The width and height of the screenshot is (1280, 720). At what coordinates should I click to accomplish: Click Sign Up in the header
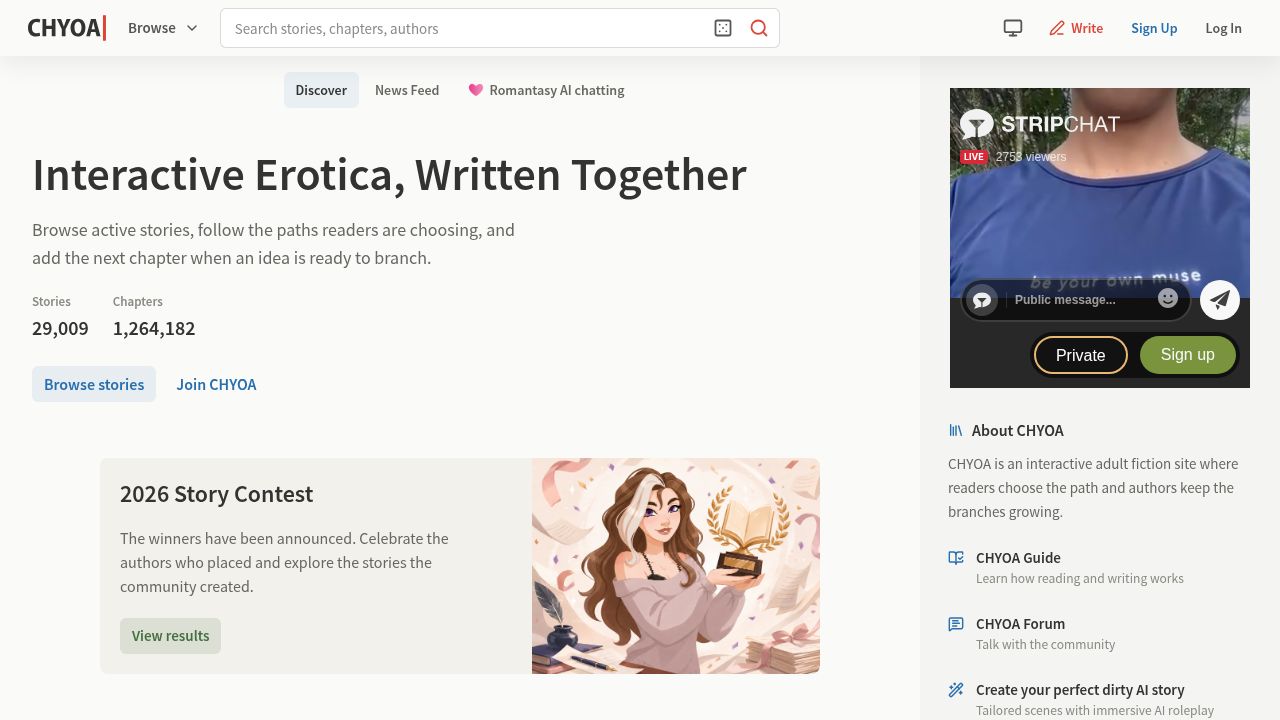coord(1154,28)
